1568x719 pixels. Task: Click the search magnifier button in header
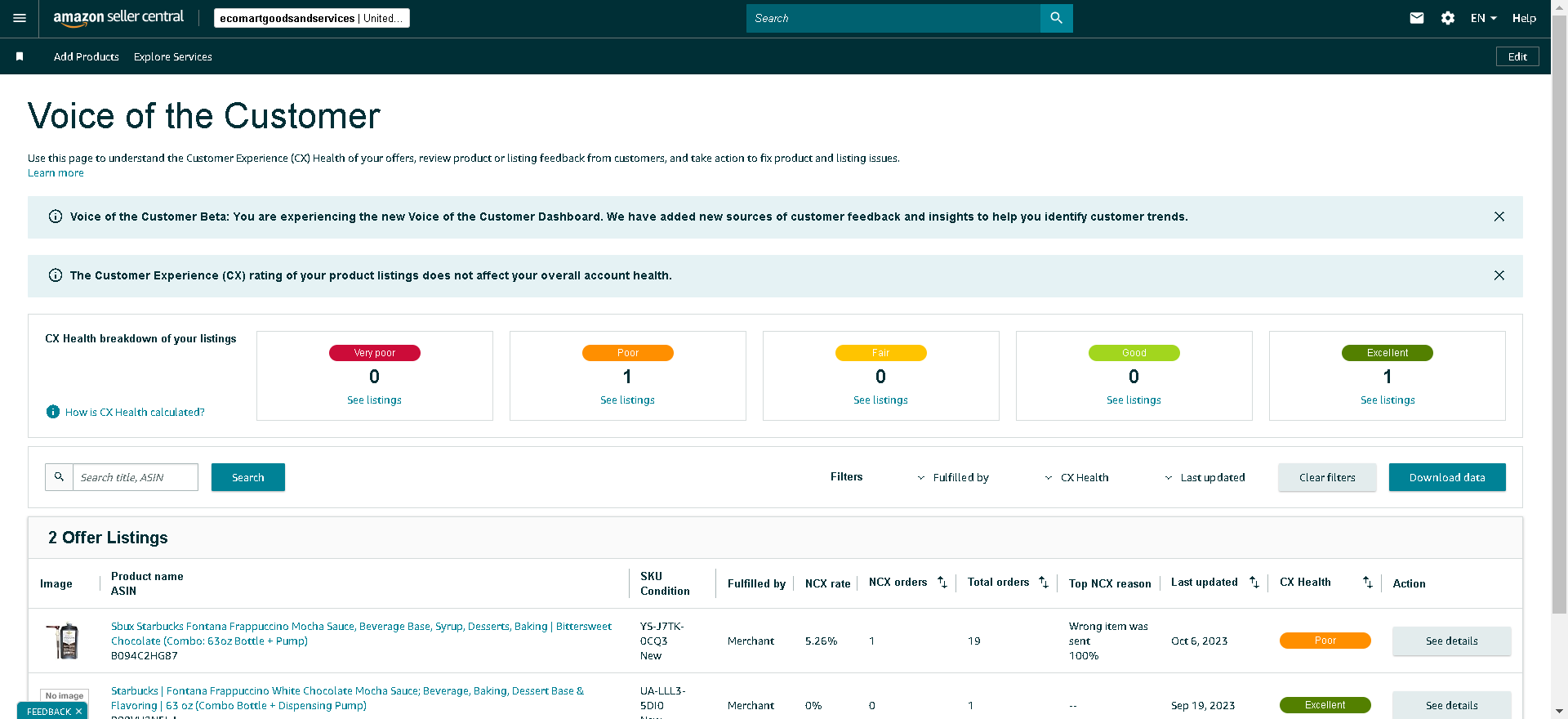pos(1056,18)
